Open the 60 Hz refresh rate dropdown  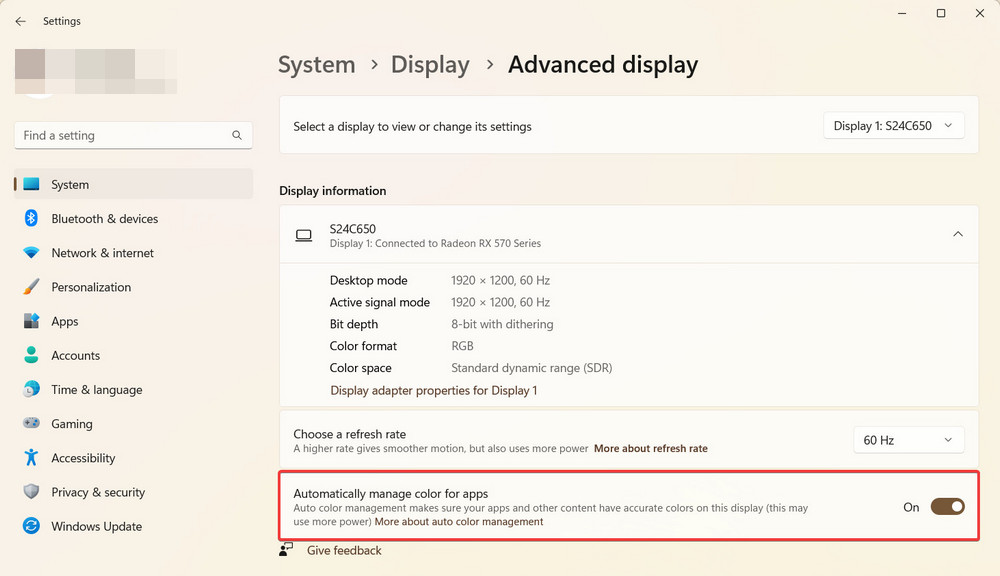(x=908, y=440)
